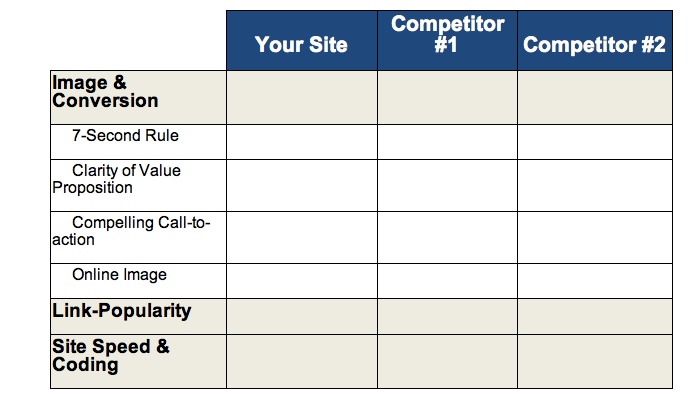Select the Site Speed & Coding label
The image size is (694, 395).
pos(111,356)
